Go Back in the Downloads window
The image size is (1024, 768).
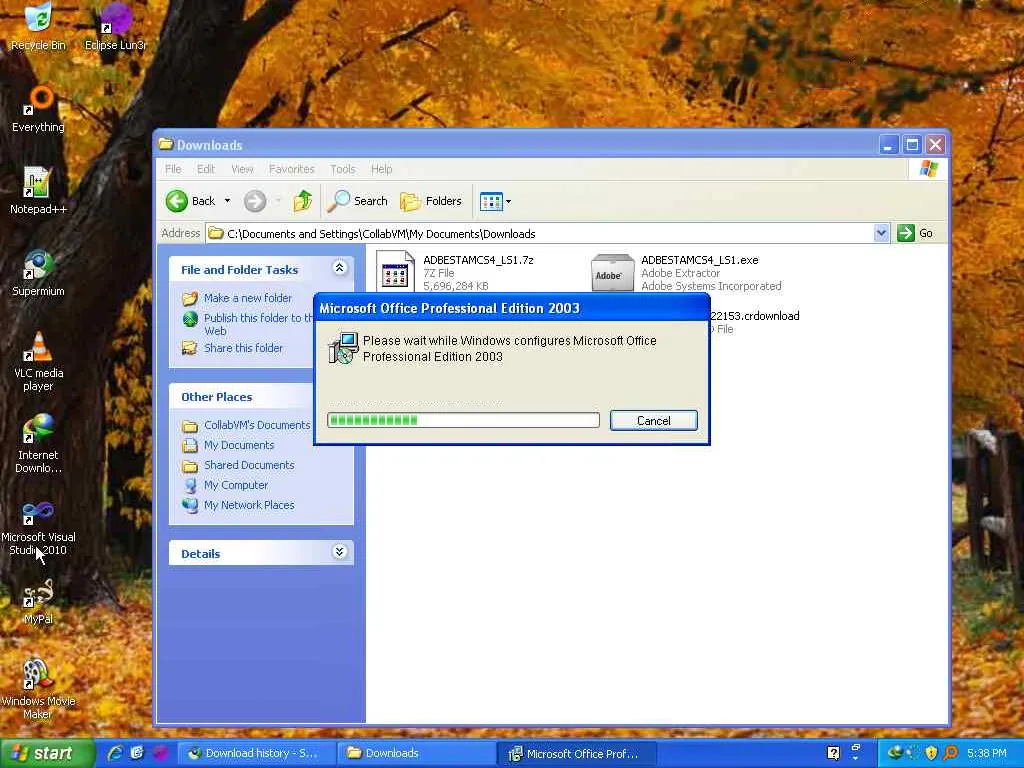click(190, 201)
